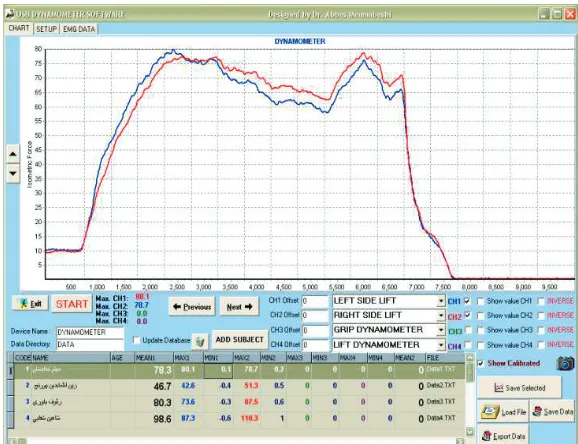
Task: Go to Next record
Action: pos(239,306)
